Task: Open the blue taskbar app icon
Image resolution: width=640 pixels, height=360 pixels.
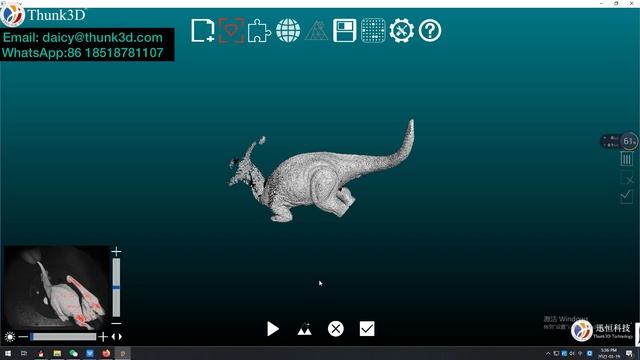Action: point(90,353)
